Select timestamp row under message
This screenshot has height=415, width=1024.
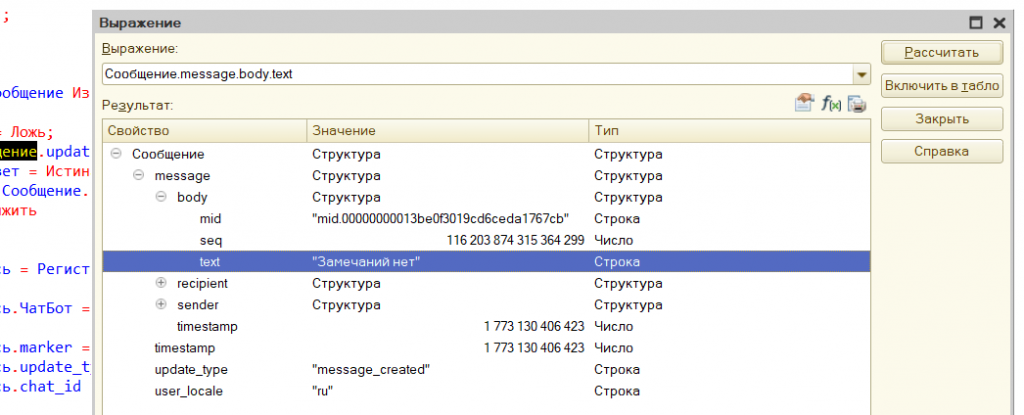(486, 327)
